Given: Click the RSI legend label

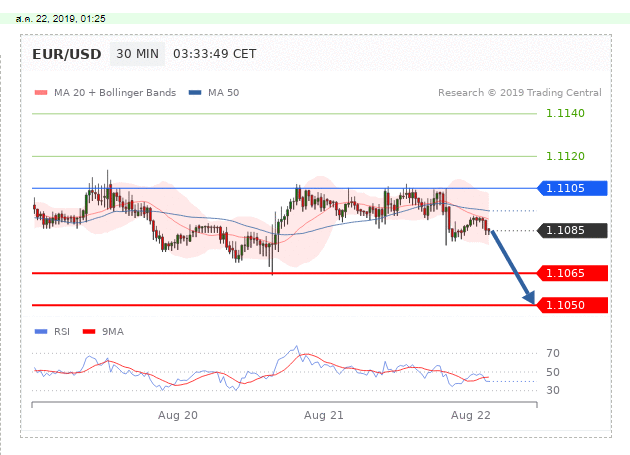Looking at the screenshot, I should [x=62, y=332].
